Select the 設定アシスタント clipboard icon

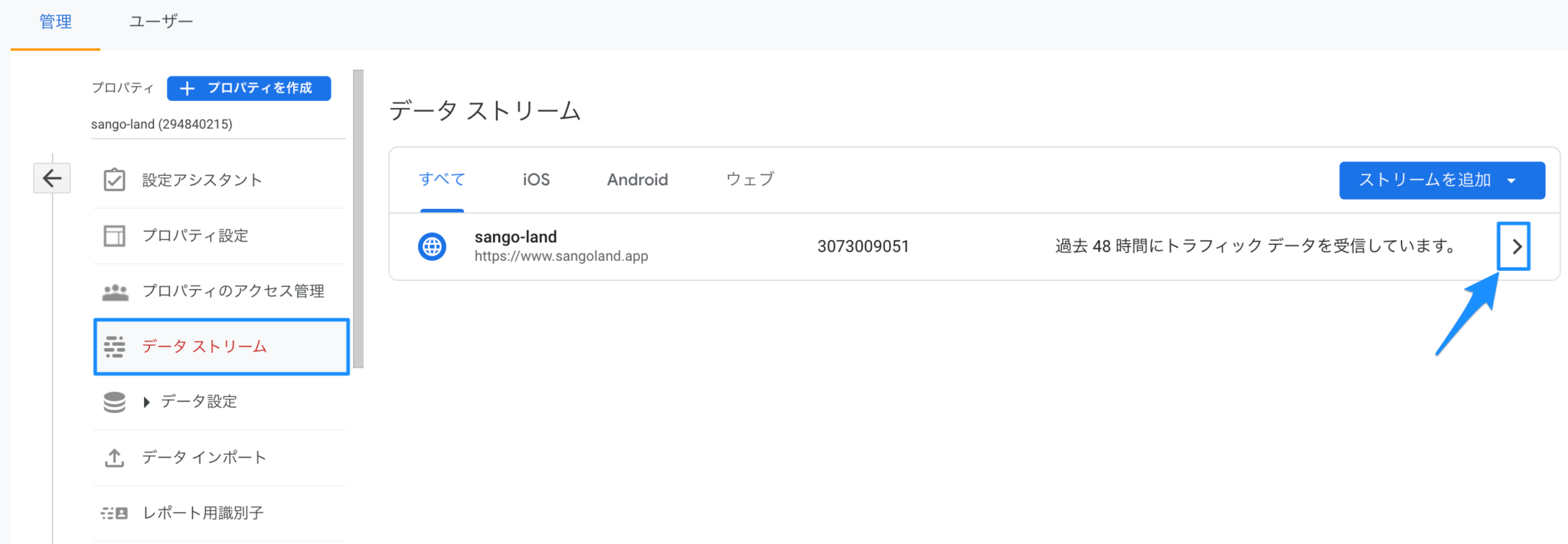[x=114, y=179]
